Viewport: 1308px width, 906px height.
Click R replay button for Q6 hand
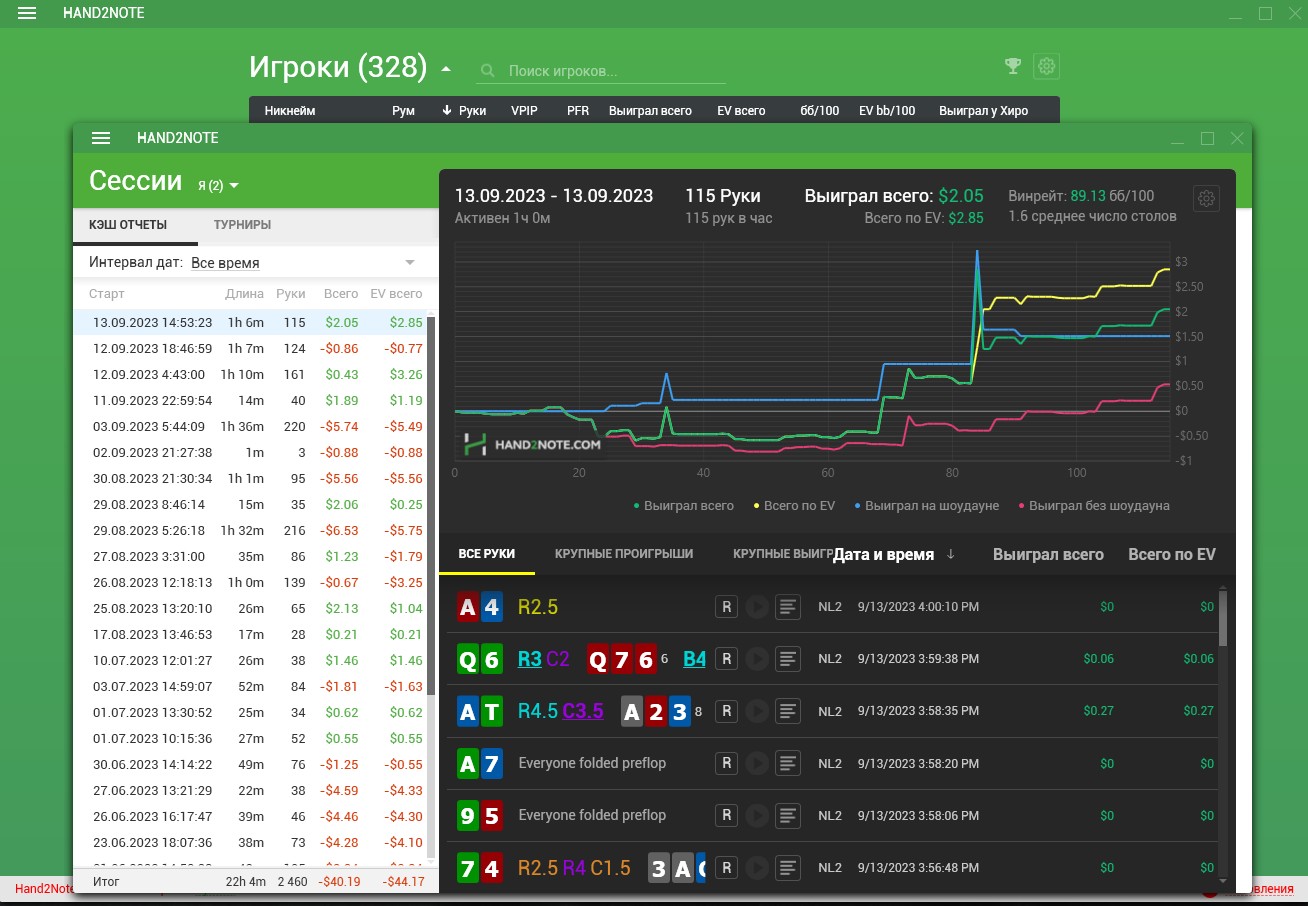[727, 659]
